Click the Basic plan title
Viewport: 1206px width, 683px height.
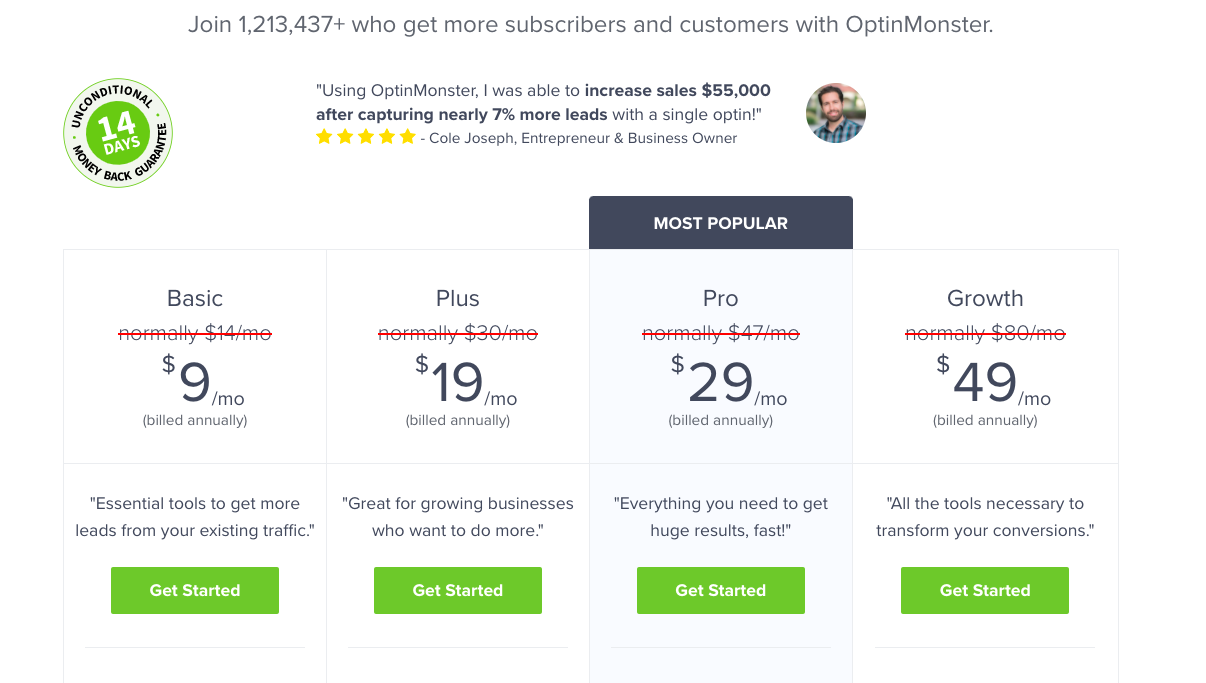[x=195, y=298]
